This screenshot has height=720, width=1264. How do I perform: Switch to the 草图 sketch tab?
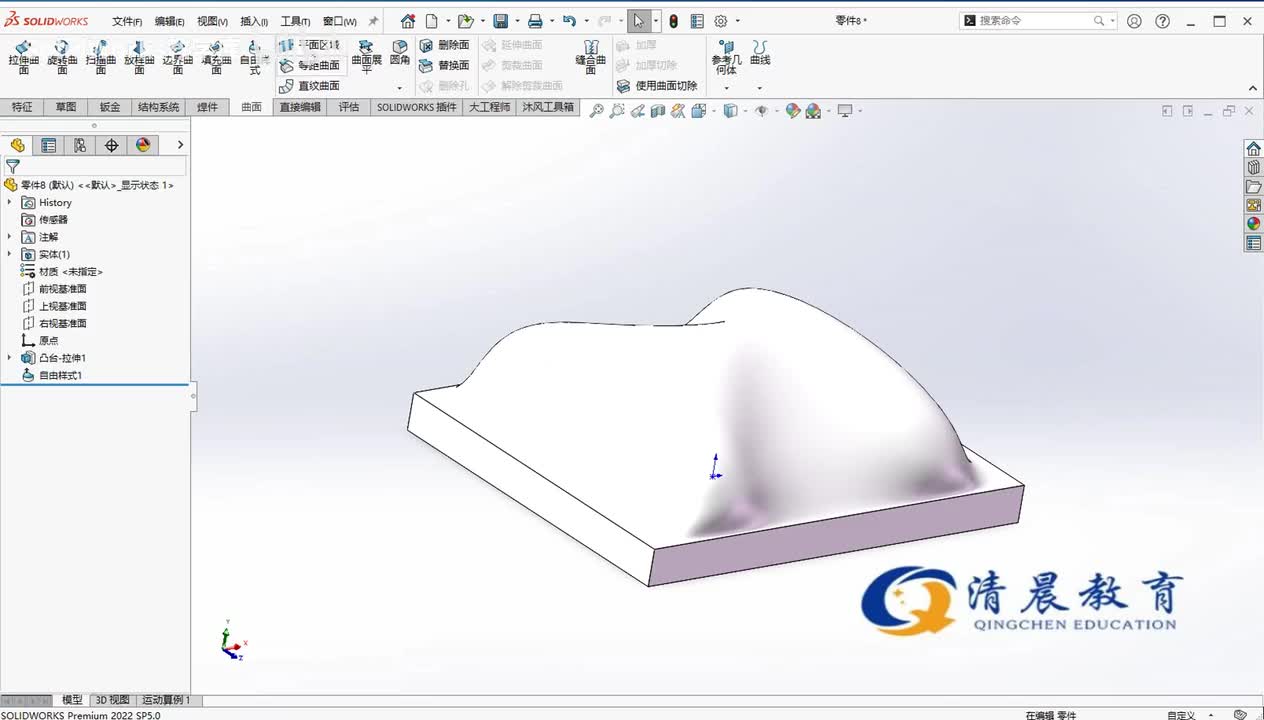66,107
